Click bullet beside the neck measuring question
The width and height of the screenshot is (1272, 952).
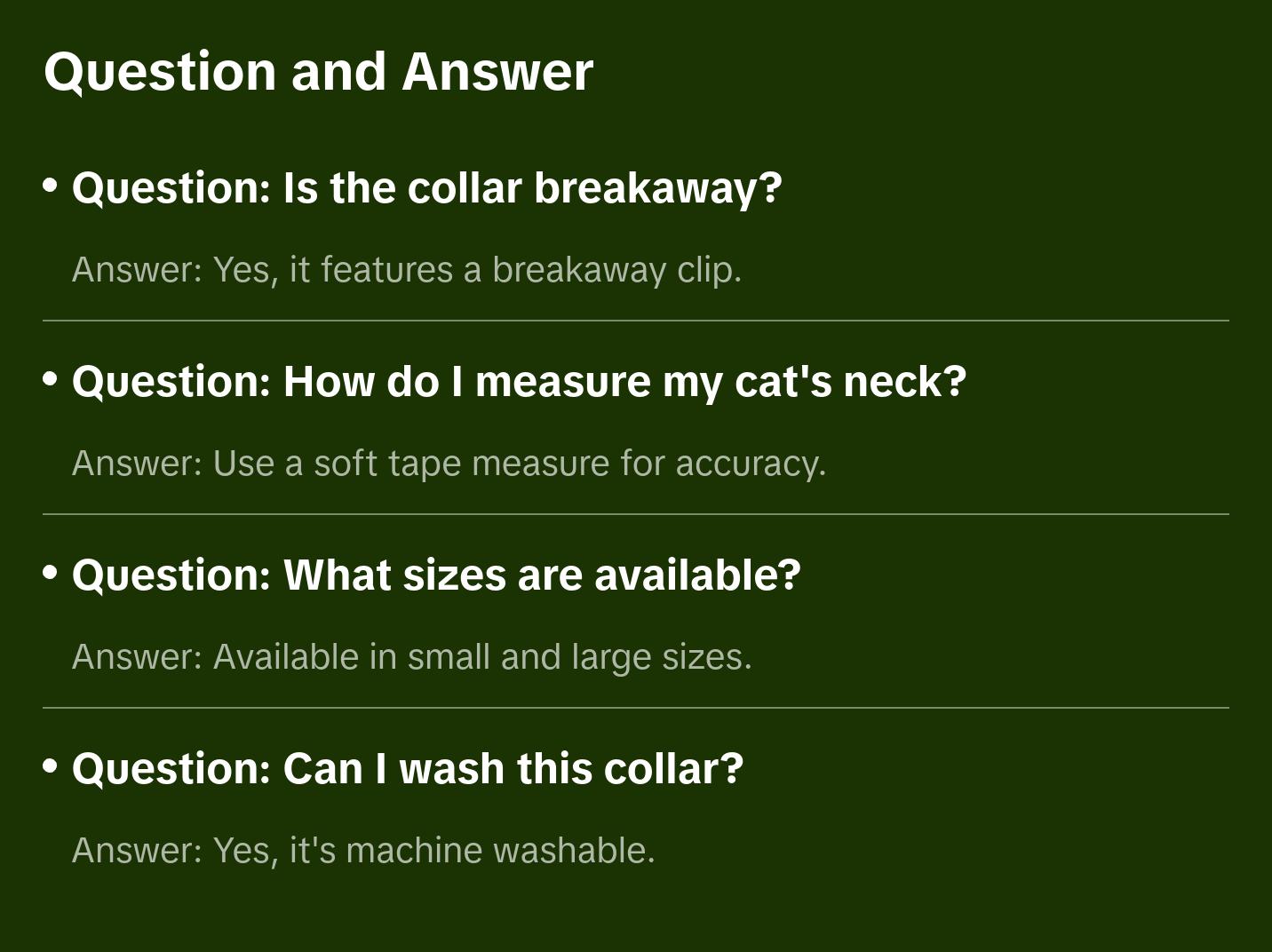pos(51,379)
